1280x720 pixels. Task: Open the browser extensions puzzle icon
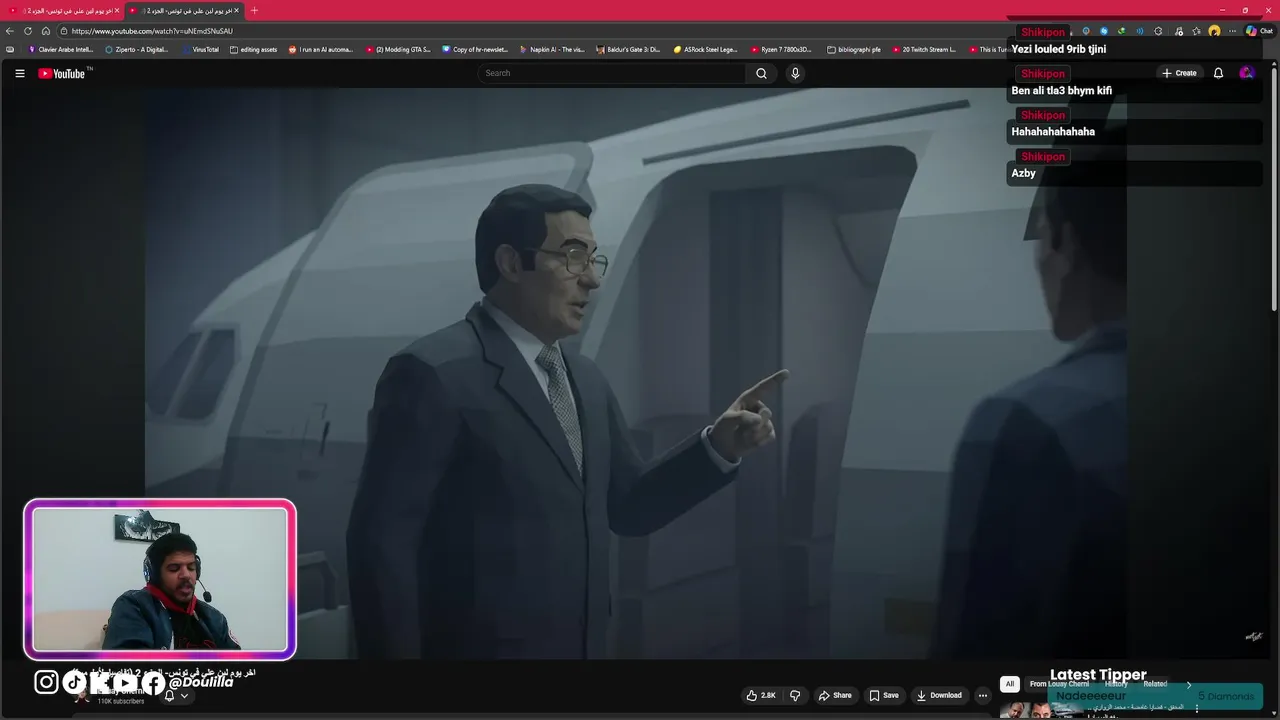(x=1158, y=31)
